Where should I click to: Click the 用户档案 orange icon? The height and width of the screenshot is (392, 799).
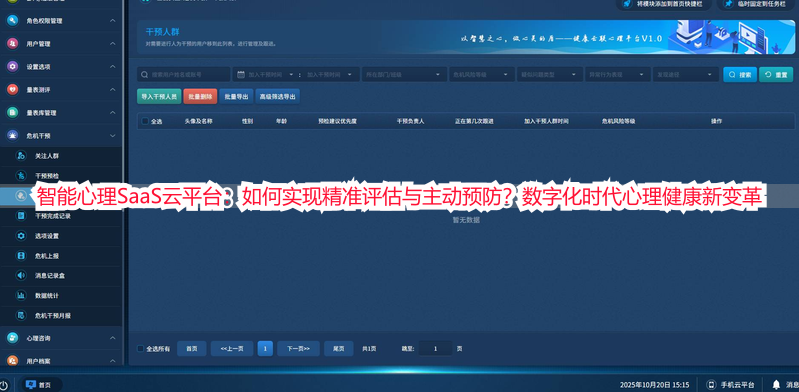12,360
